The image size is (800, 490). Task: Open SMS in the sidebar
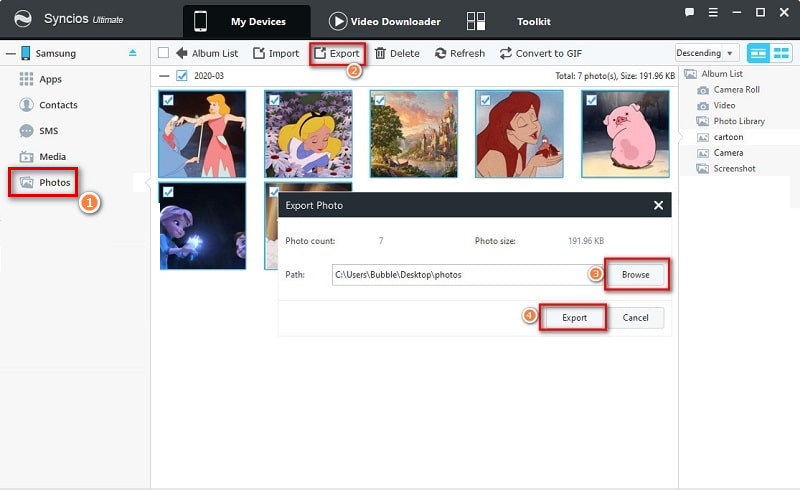click(x=39, y=131)
